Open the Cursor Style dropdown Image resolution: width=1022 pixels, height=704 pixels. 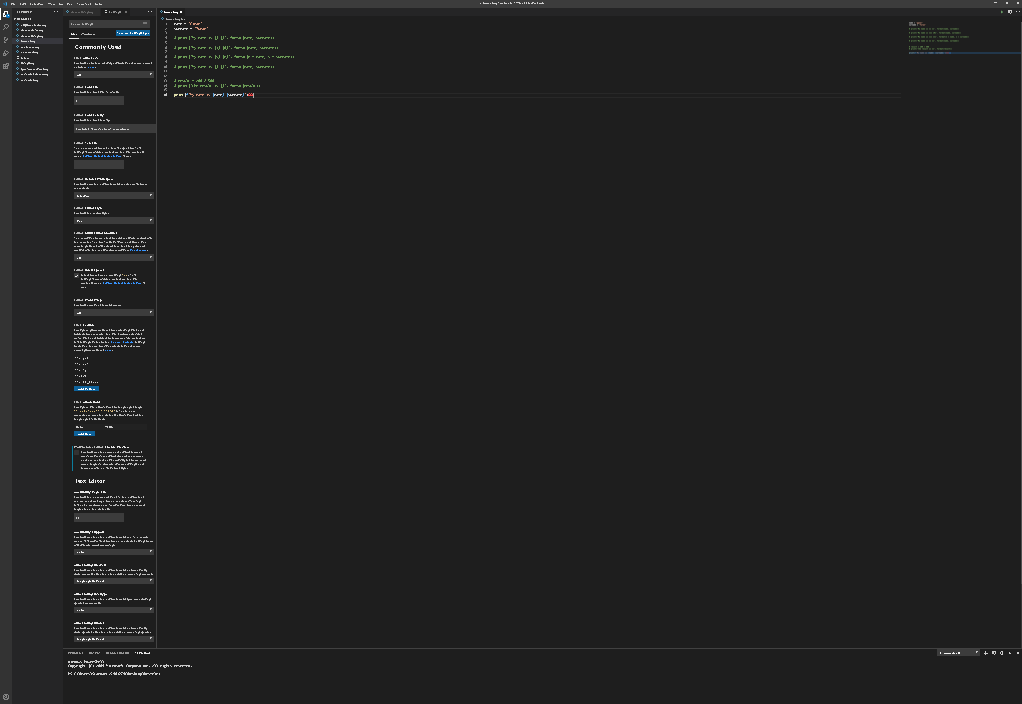113,220
